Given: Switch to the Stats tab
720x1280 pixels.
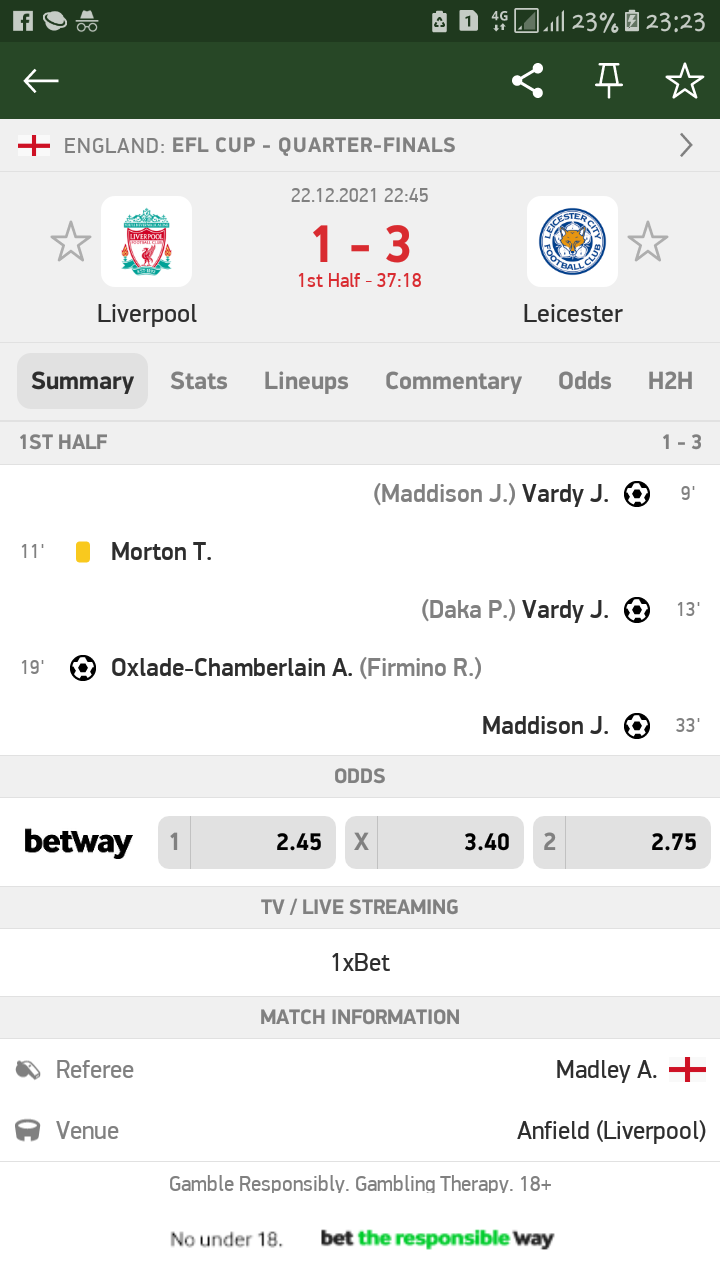Looking at the screenshot, I should [198, 381].
